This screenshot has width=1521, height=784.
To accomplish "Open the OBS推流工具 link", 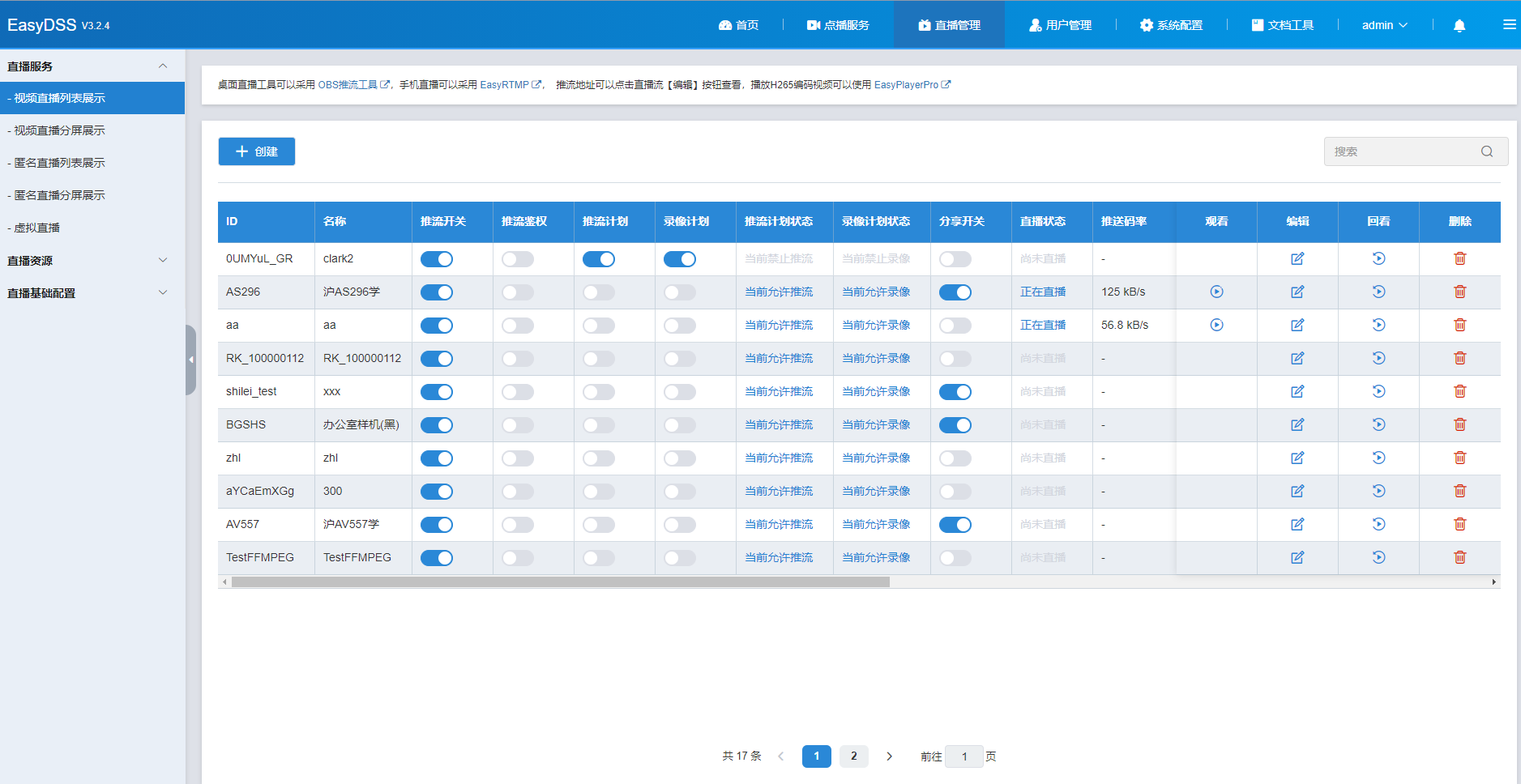I will pyautogui.click(x=353, y=84).
